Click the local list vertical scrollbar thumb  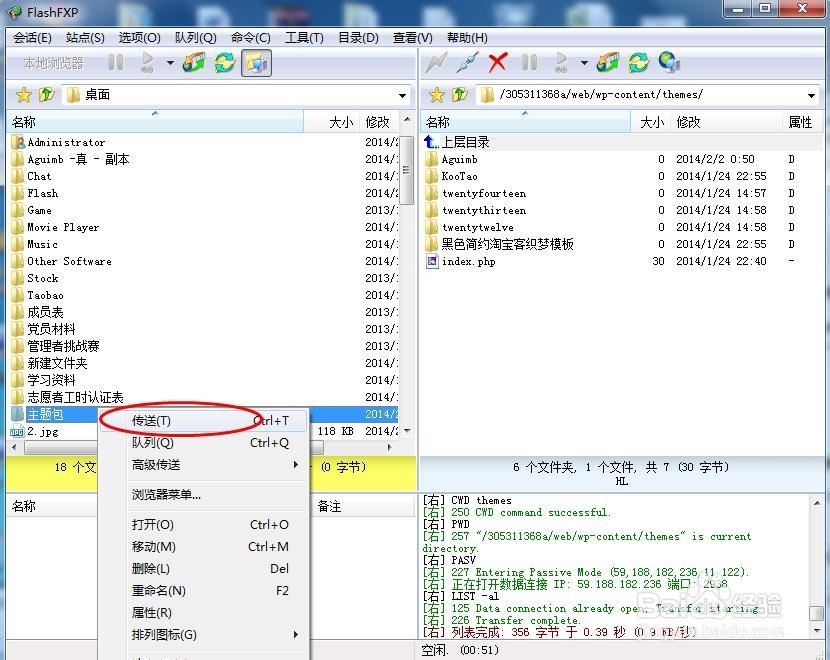click(407, 170)
